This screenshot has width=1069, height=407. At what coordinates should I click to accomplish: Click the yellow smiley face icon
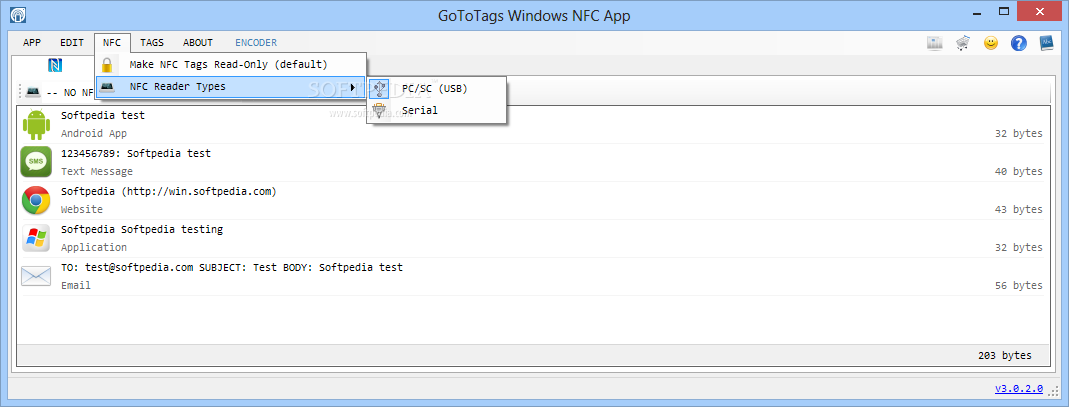pyautogui.click(x=991, y=43)
